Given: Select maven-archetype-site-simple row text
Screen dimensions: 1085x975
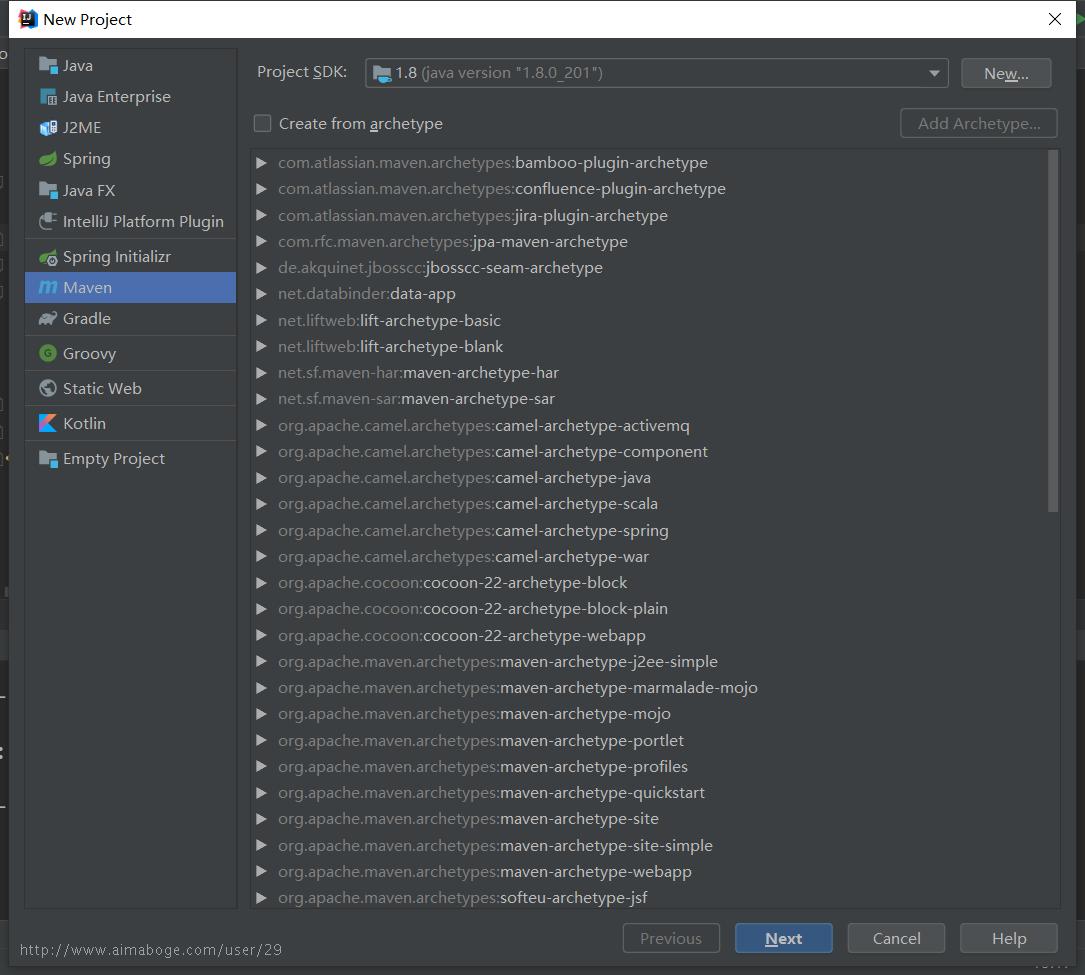Looking at the screenshot, I should (495, 846).
